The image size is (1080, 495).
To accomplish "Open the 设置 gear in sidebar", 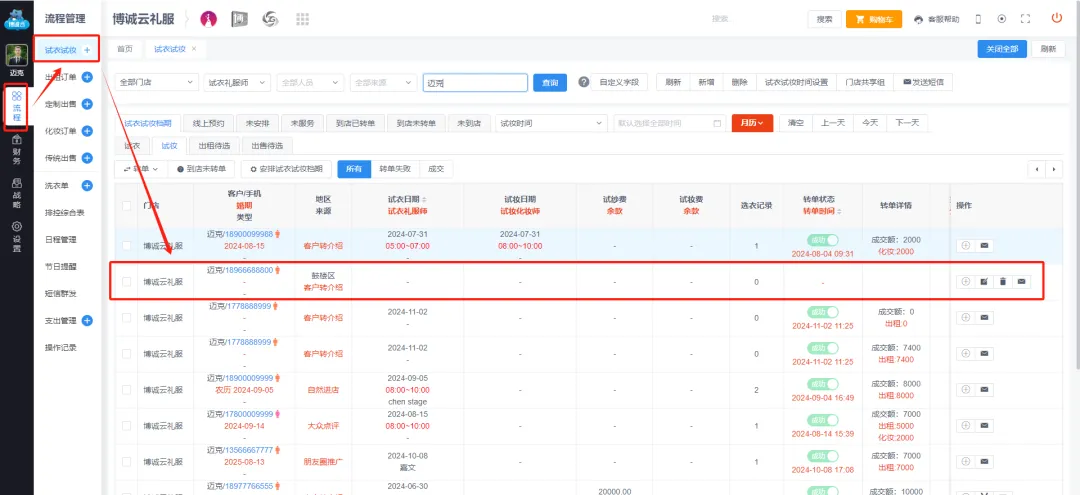I will (x=16, y=244).
